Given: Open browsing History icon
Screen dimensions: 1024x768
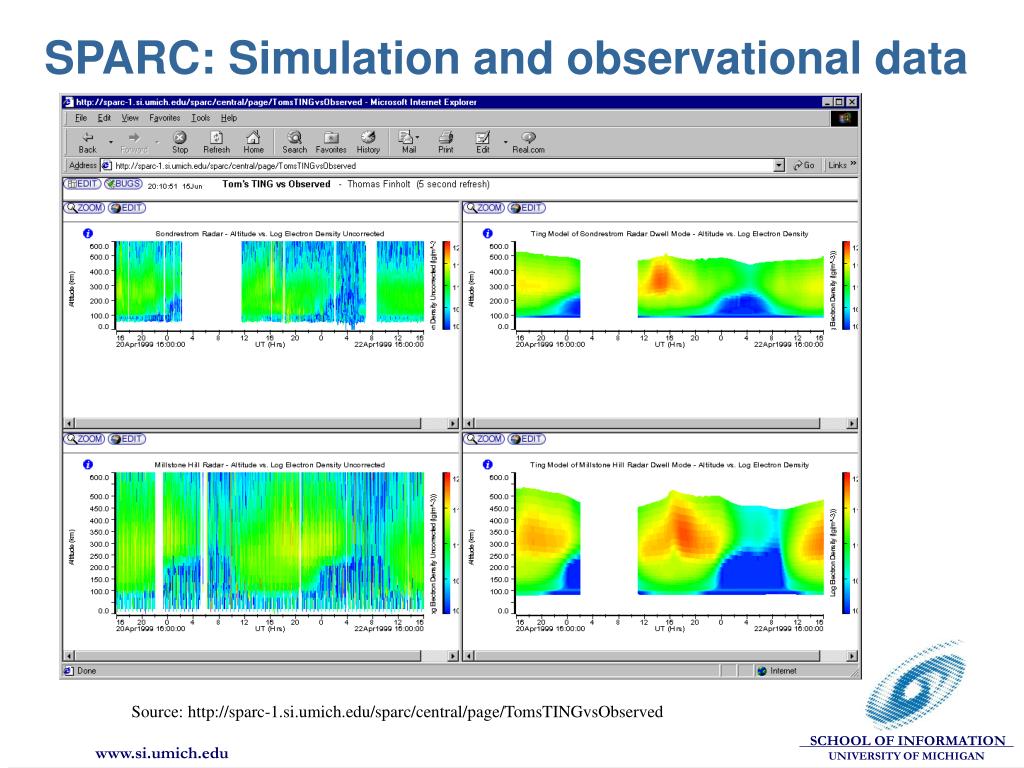Looking at the screenshot, I should (x=368, y=142).
